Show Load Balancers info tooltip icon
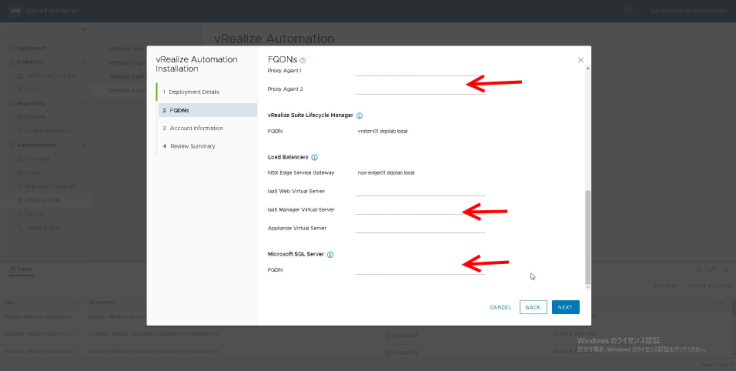This screenshot has width=736, height=371. [314, 157]
